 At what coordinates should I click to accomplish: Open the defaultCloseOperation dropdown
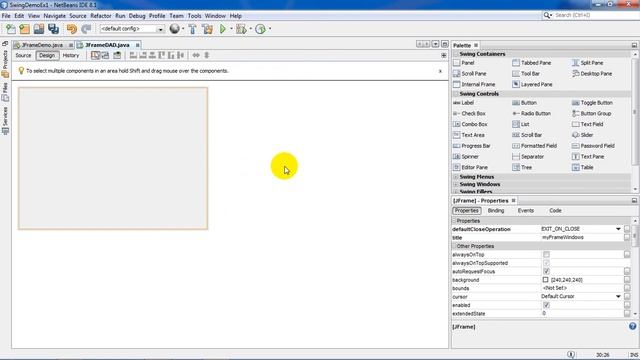[618, 229]
